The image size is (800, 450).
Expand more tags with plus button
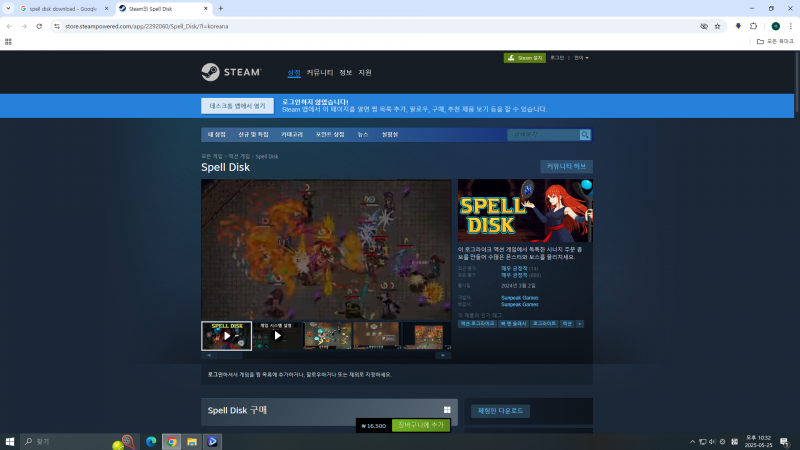coord(580,324)
